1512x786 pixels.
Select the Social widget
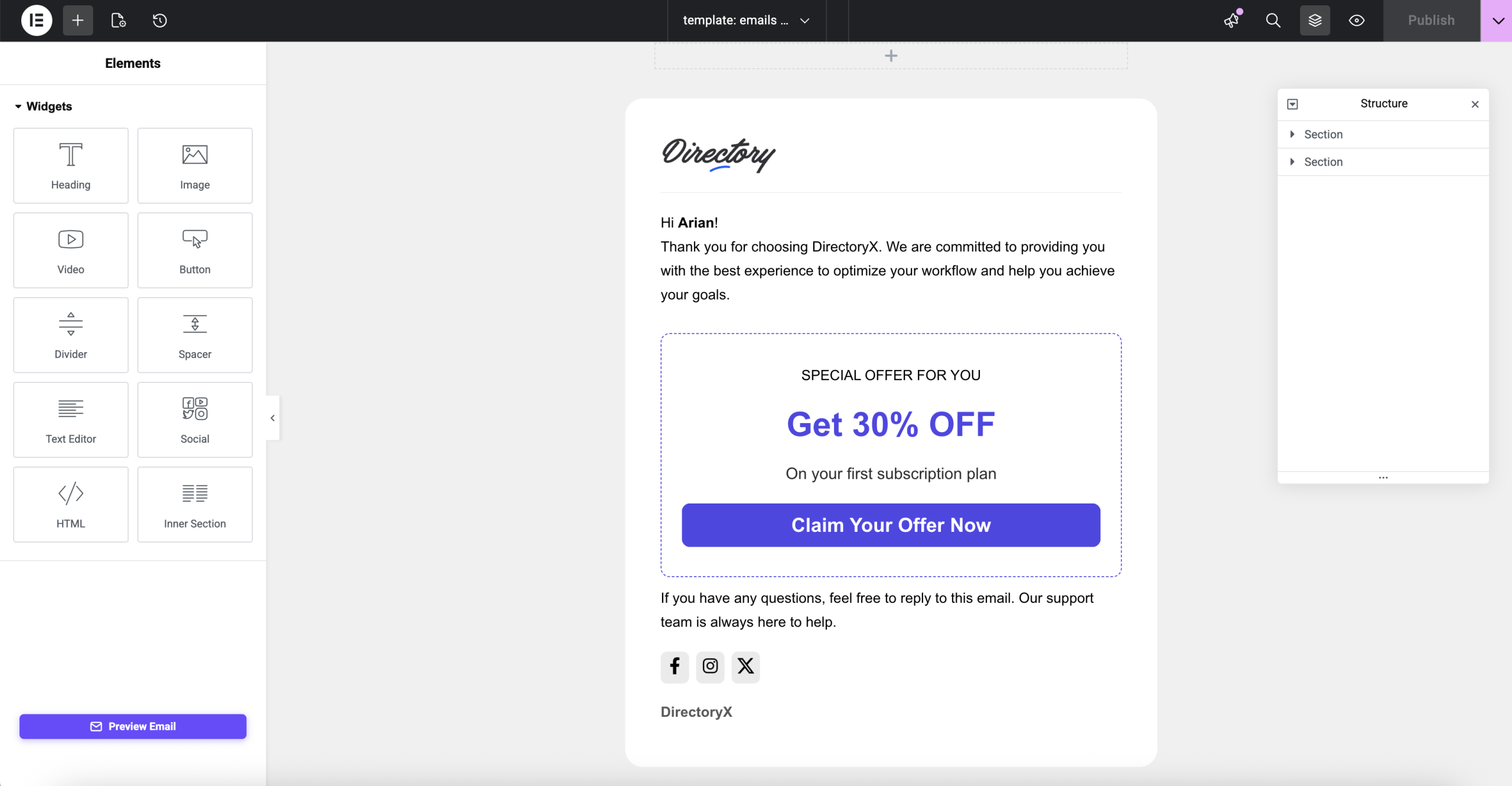(195, 420)
